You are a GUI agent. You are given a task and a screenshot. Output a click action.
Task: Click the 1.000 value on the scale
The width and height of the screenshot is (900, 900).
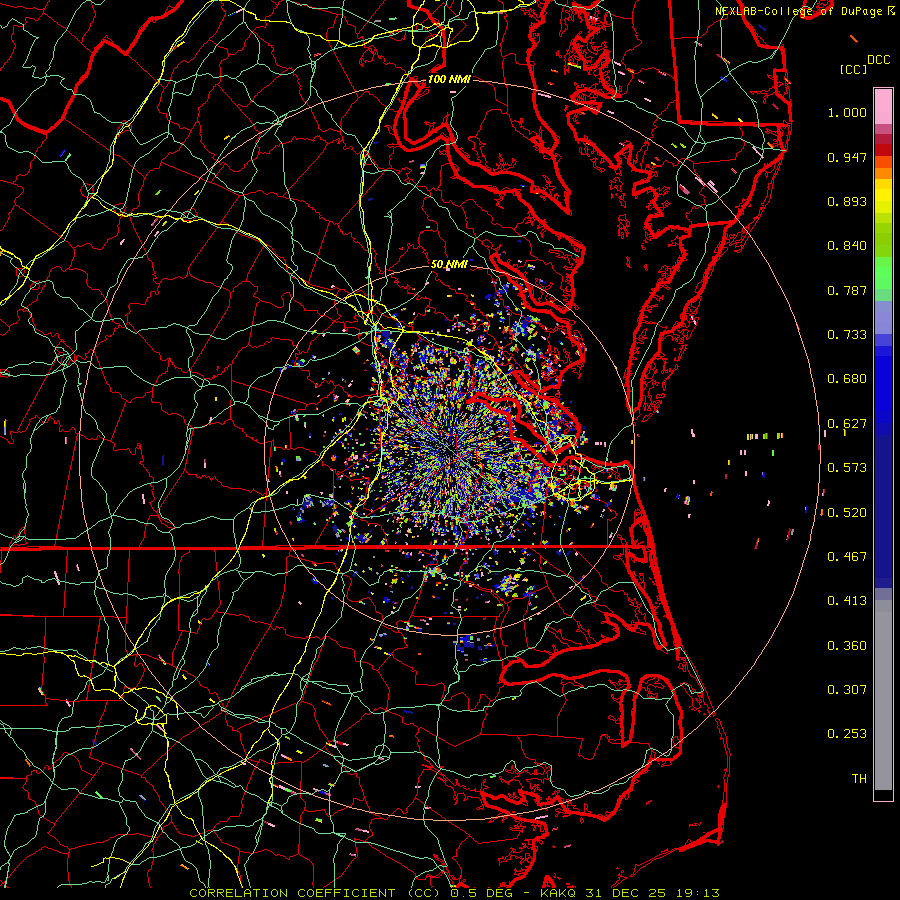tap(847, 112)
